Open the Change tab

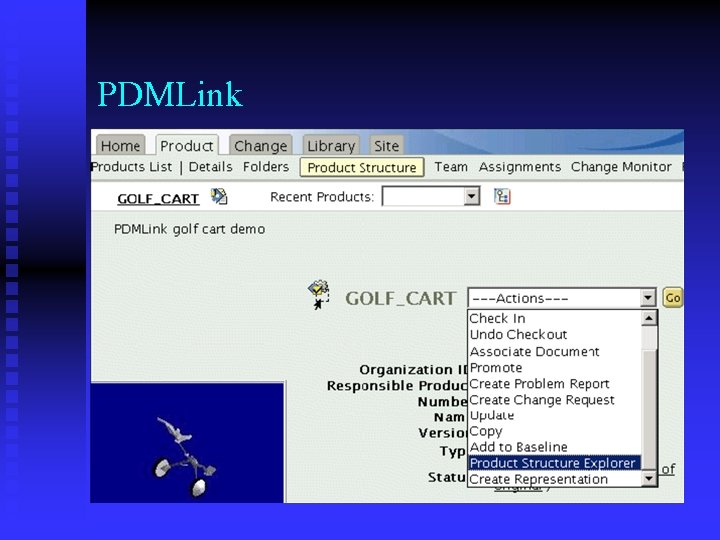coord(260,146)
